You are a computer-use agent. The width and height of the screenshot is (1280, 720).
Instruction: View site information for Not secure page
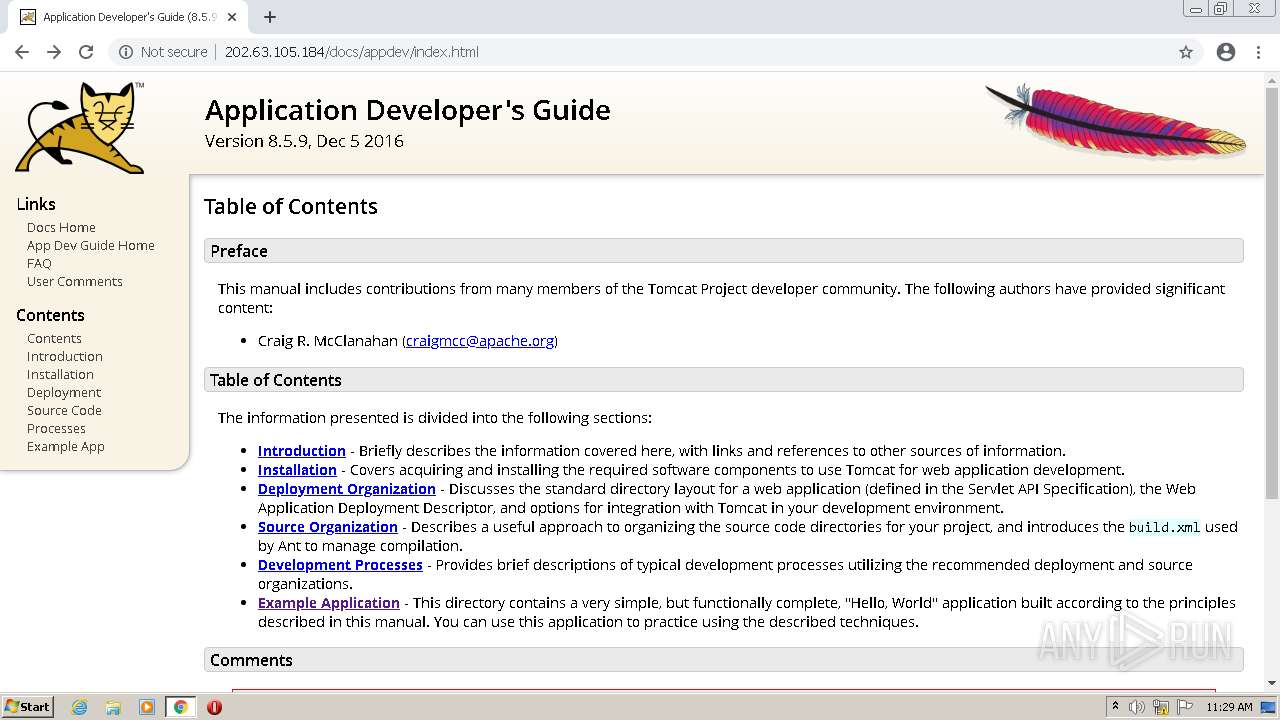(163, 52)
